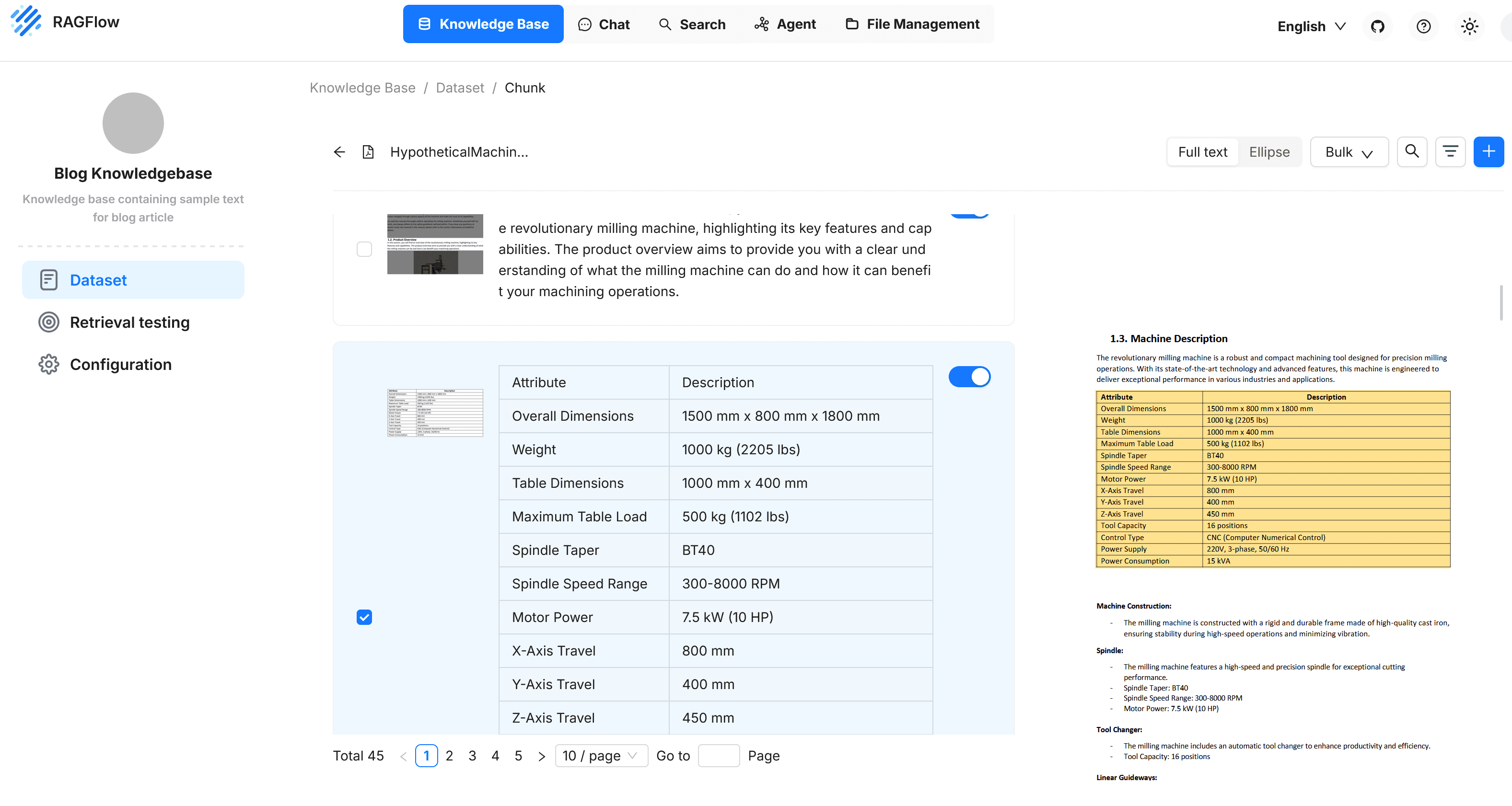Click the RAGFlow logo icon
The width and height of the screenshot is (1512, 806).
tap(26, 21)
